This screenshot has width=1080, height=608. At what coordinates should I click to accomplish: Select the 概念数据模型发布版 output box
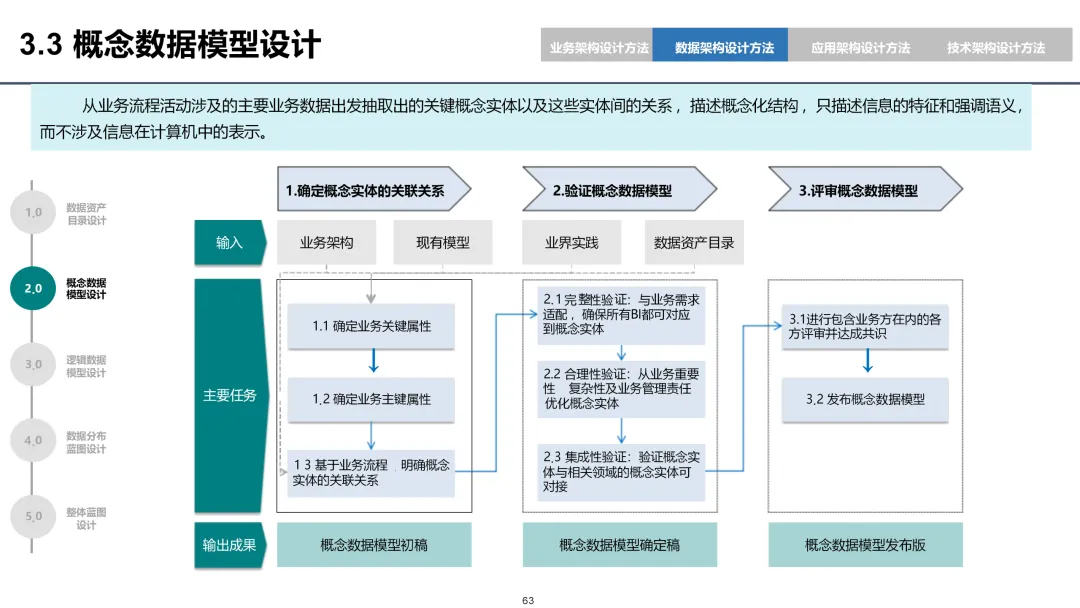[865, 545]
